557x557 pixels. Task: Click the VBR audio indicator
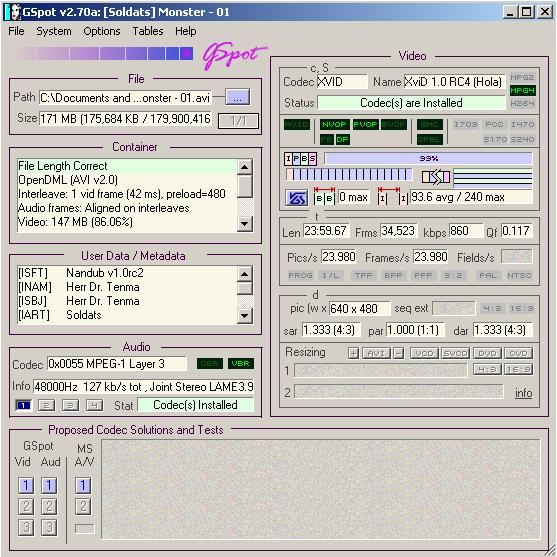tap(241, 363)
